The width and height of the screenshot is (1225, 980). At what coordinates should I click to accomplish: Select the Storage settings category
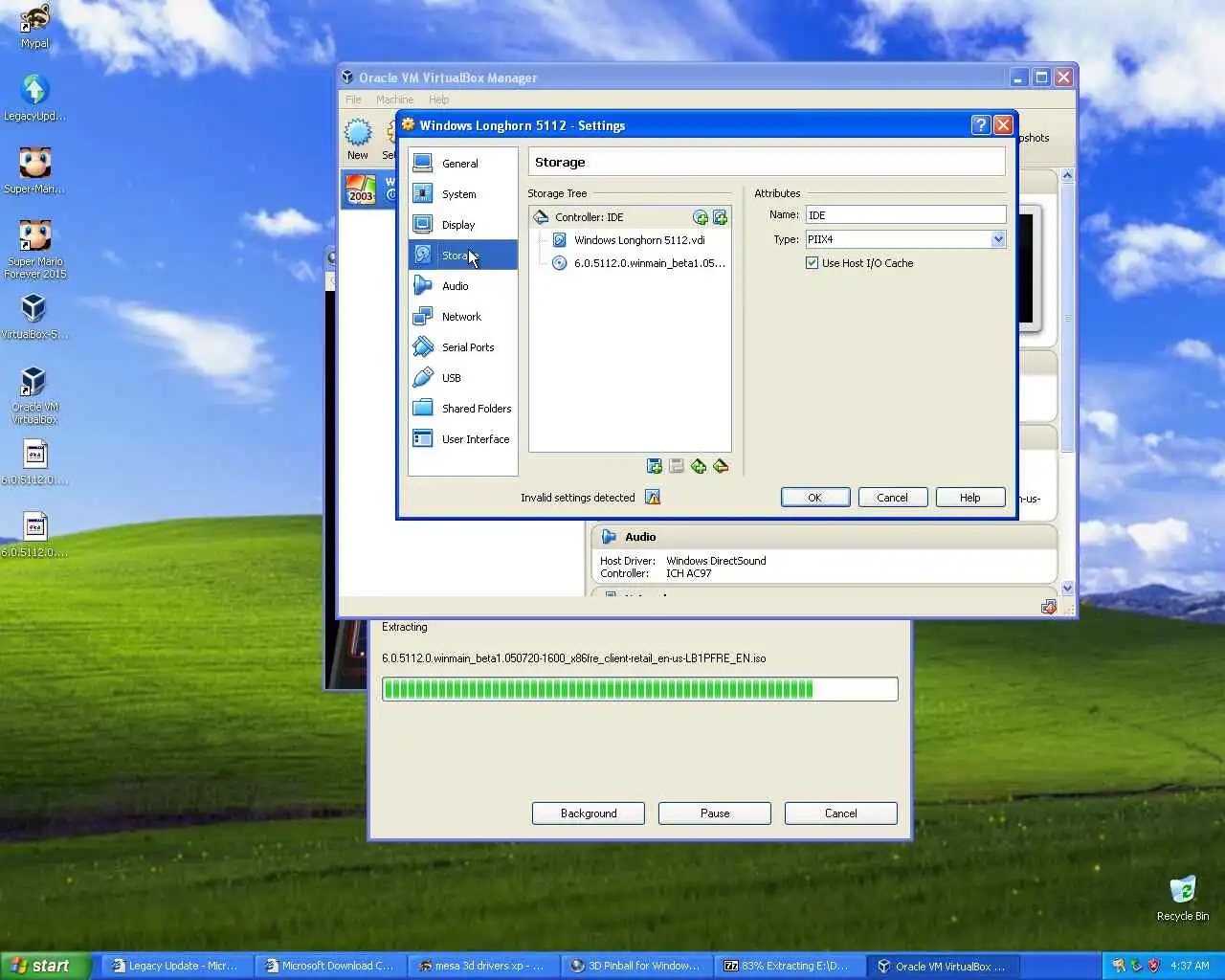point(463,256)
